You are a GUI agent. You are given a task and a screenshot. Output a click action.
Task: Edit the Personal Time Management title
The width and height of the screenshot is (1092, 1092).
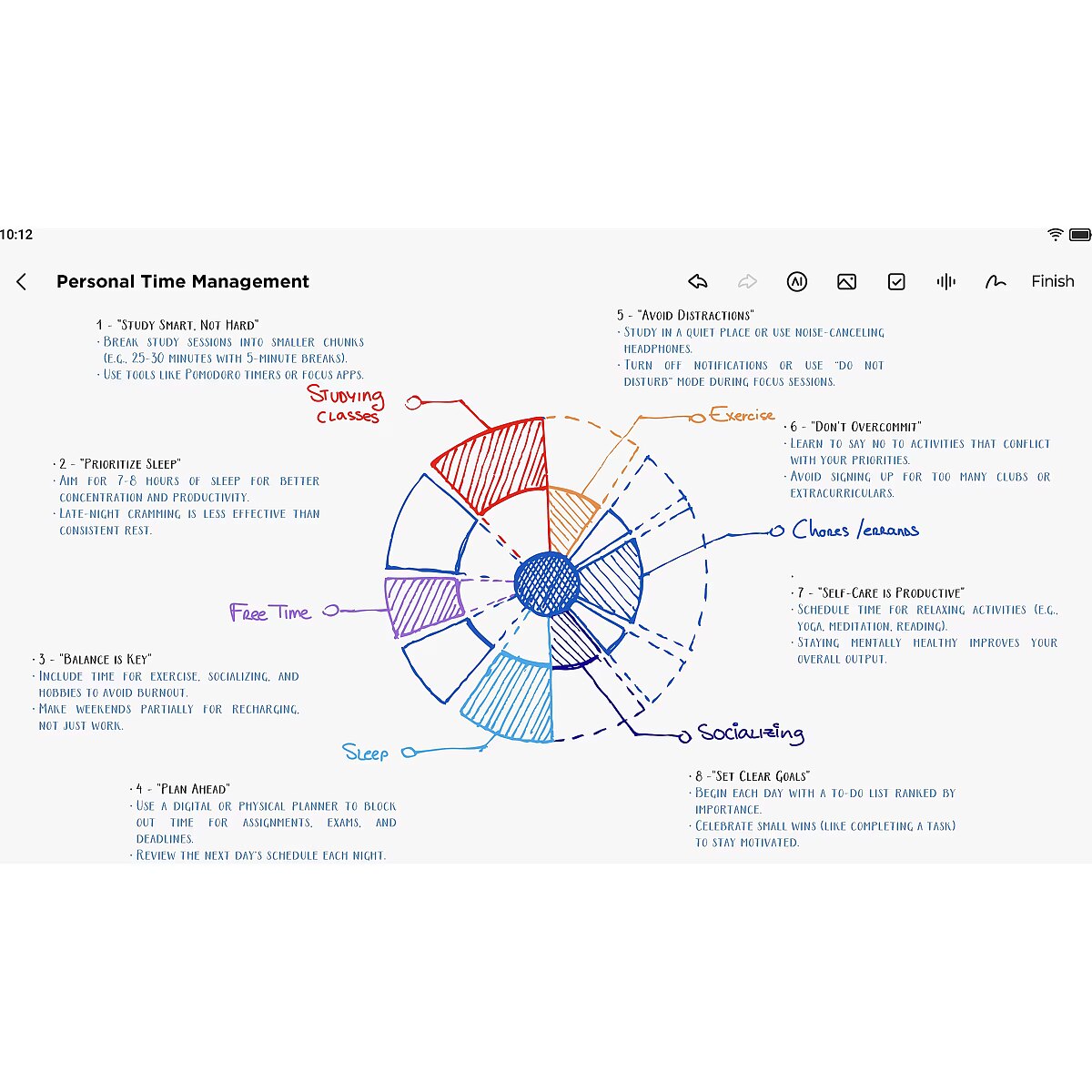click(x=183, y=282)
